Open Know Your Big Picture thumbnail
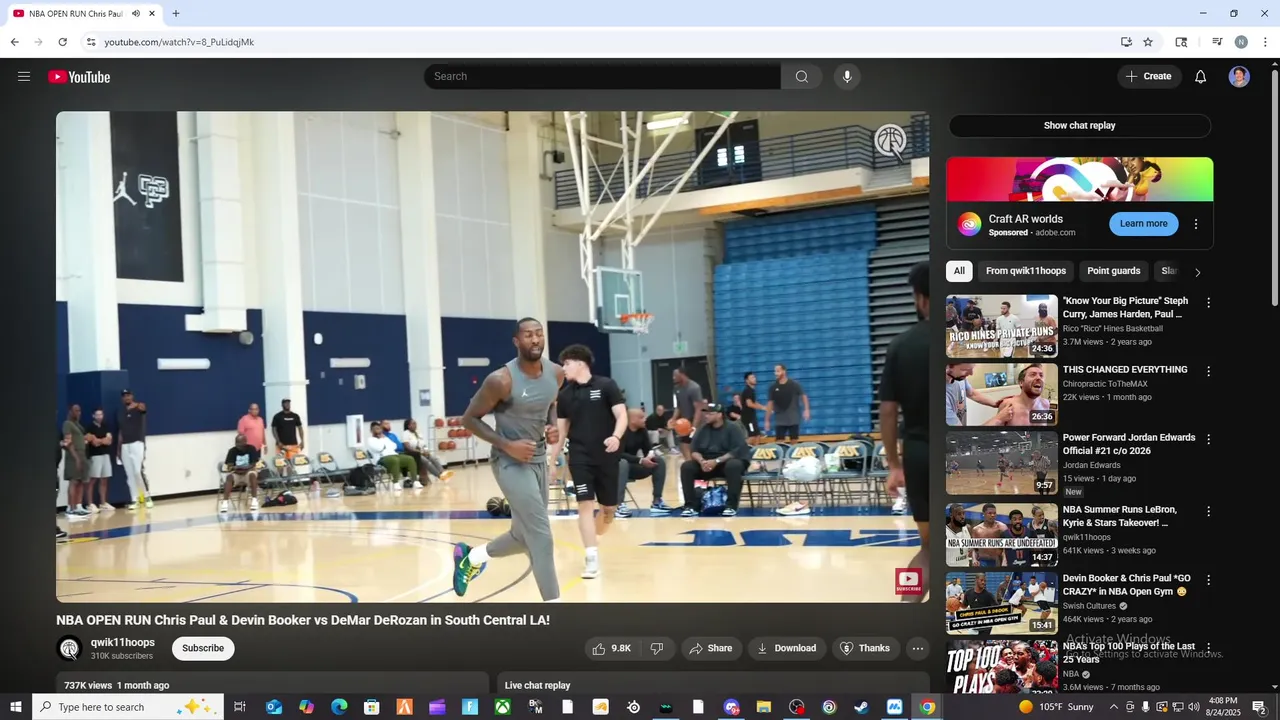 point(1002,326)
